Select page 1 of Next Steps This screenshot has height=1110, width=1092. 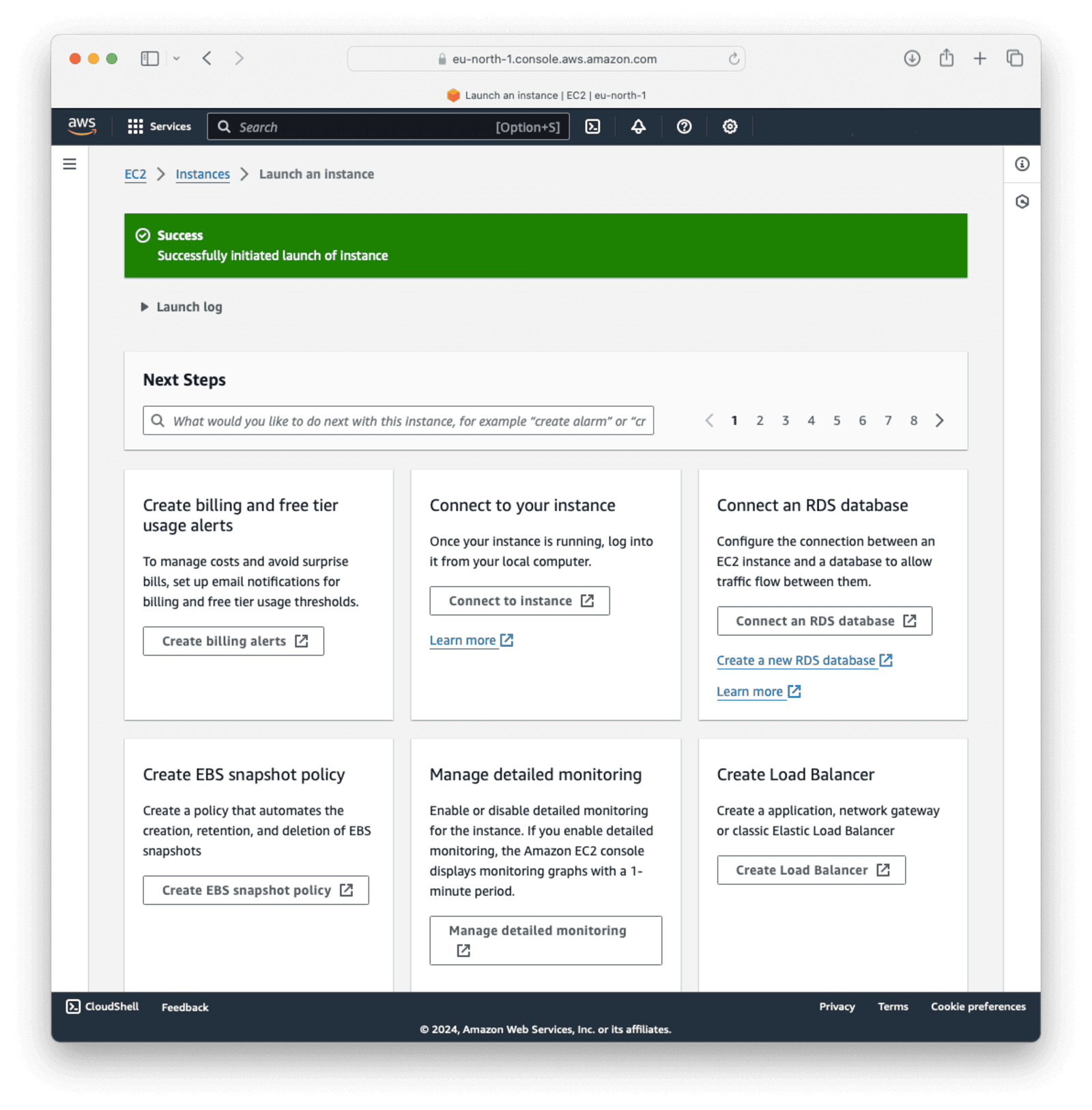734,420
